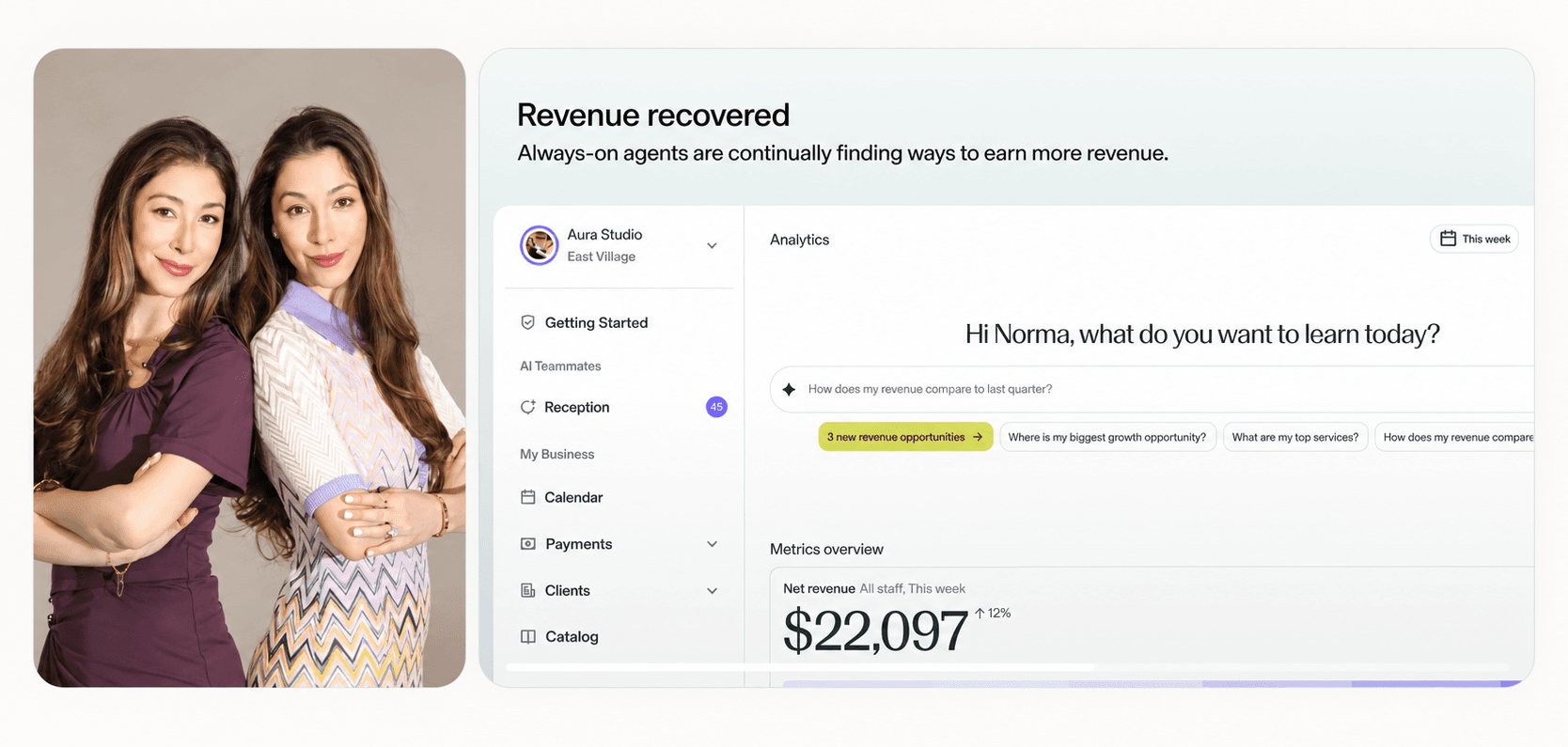Click the Payments icon in sidebar

(x=528, y=544)
